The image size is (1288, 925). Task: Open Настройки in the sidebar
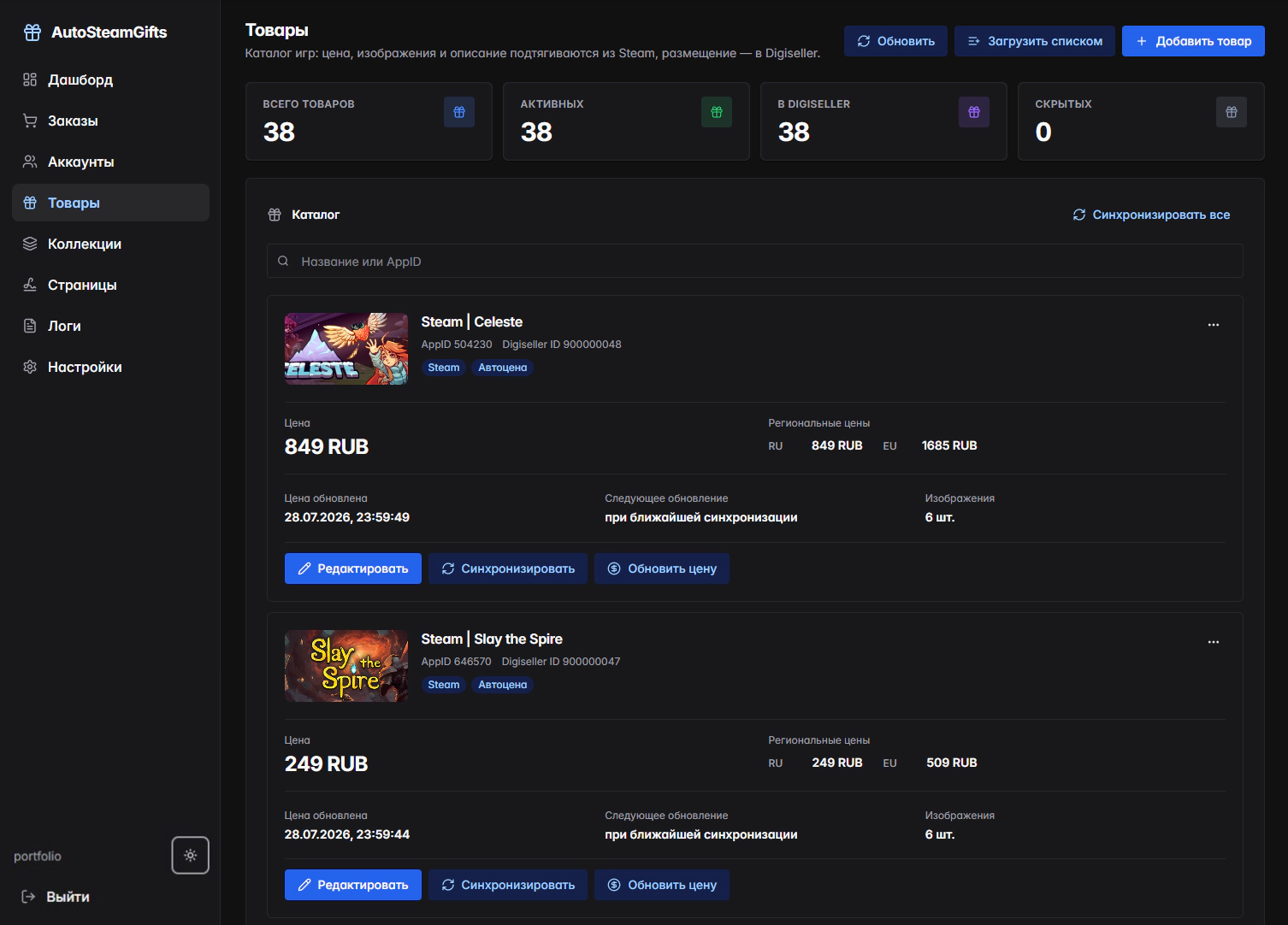tap(110, 367)
